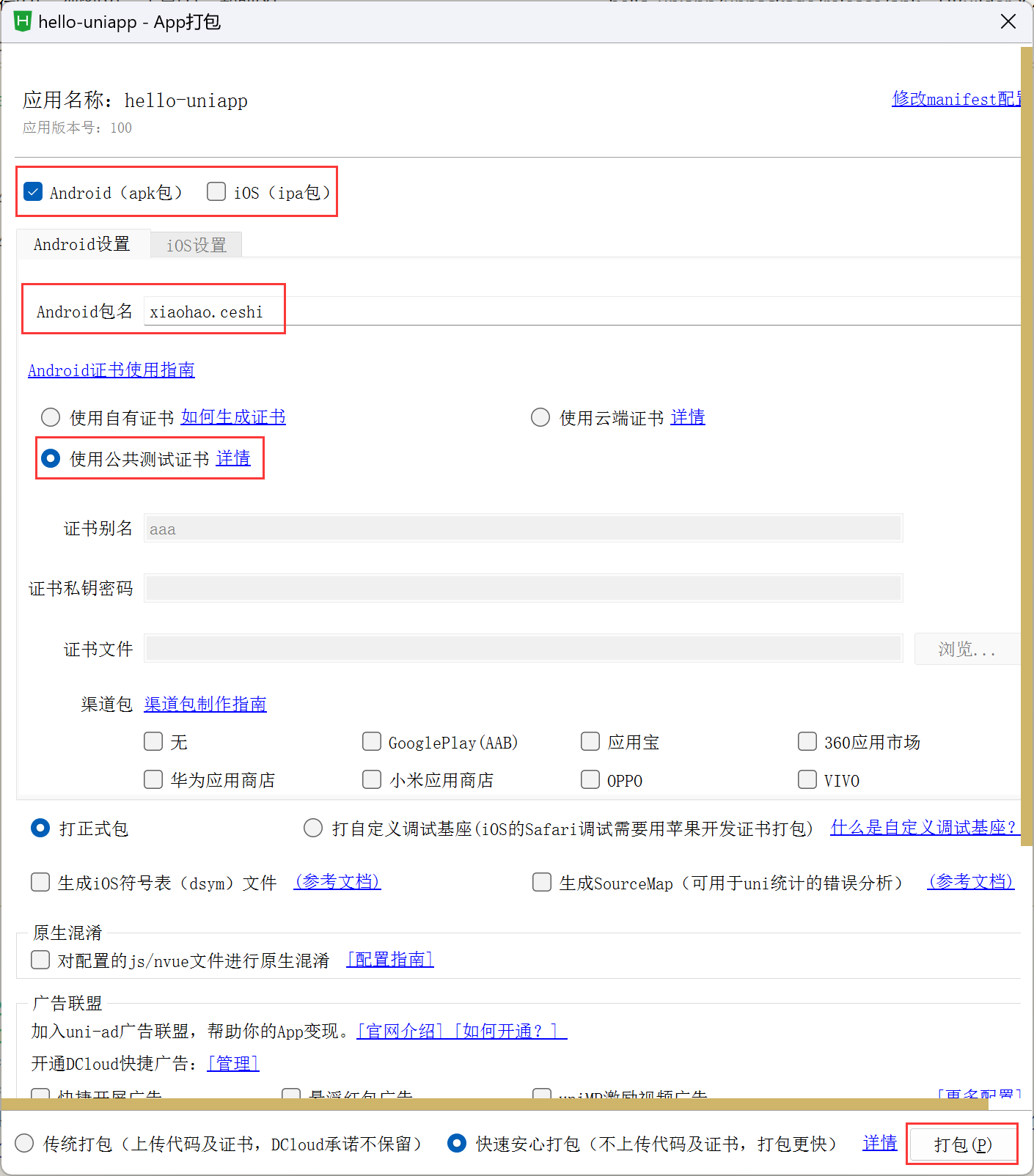Image resolution: width=1034 pixels, height=1176 pixels.
Task: Check the GooglePlay(AAB) channel checkbox
Action: pos(372,742)
